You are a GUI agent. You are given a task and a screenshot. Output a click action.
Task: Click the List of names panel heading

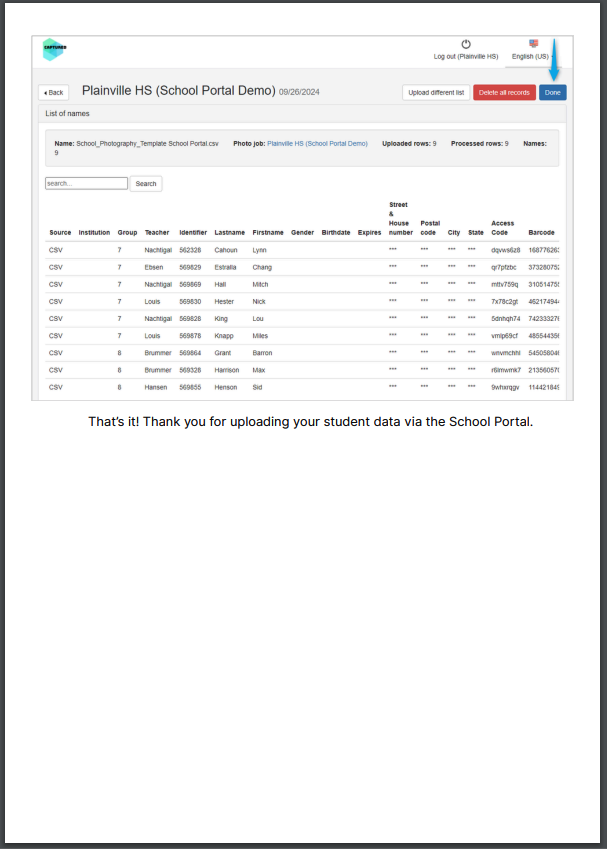pos(68,114)
